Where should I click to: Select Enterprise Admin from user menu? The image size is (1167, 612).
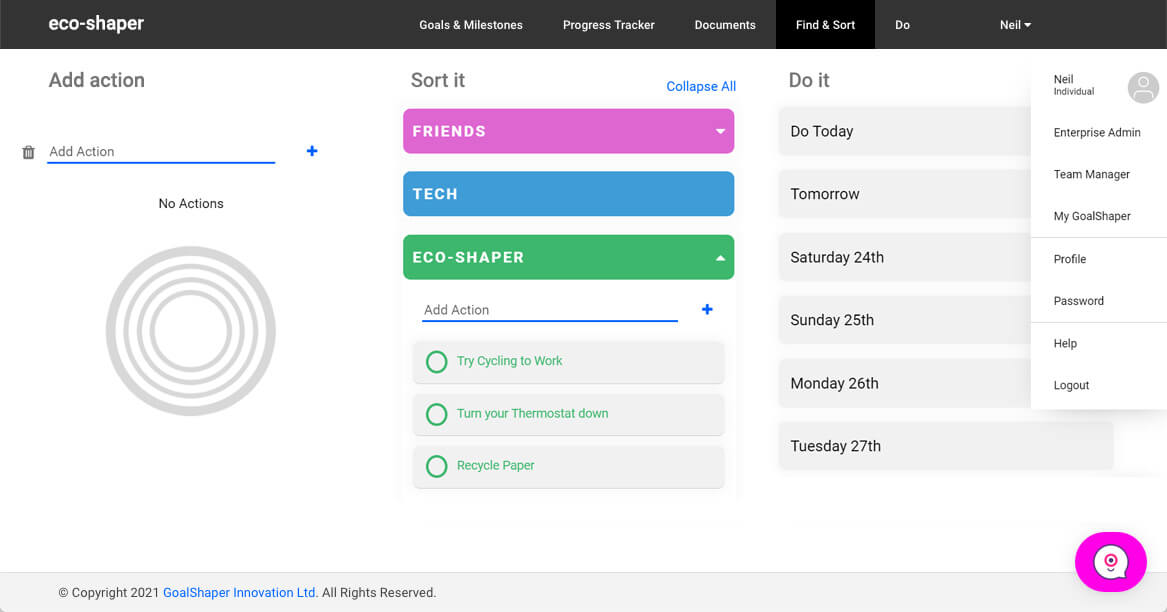(1096, 132)
